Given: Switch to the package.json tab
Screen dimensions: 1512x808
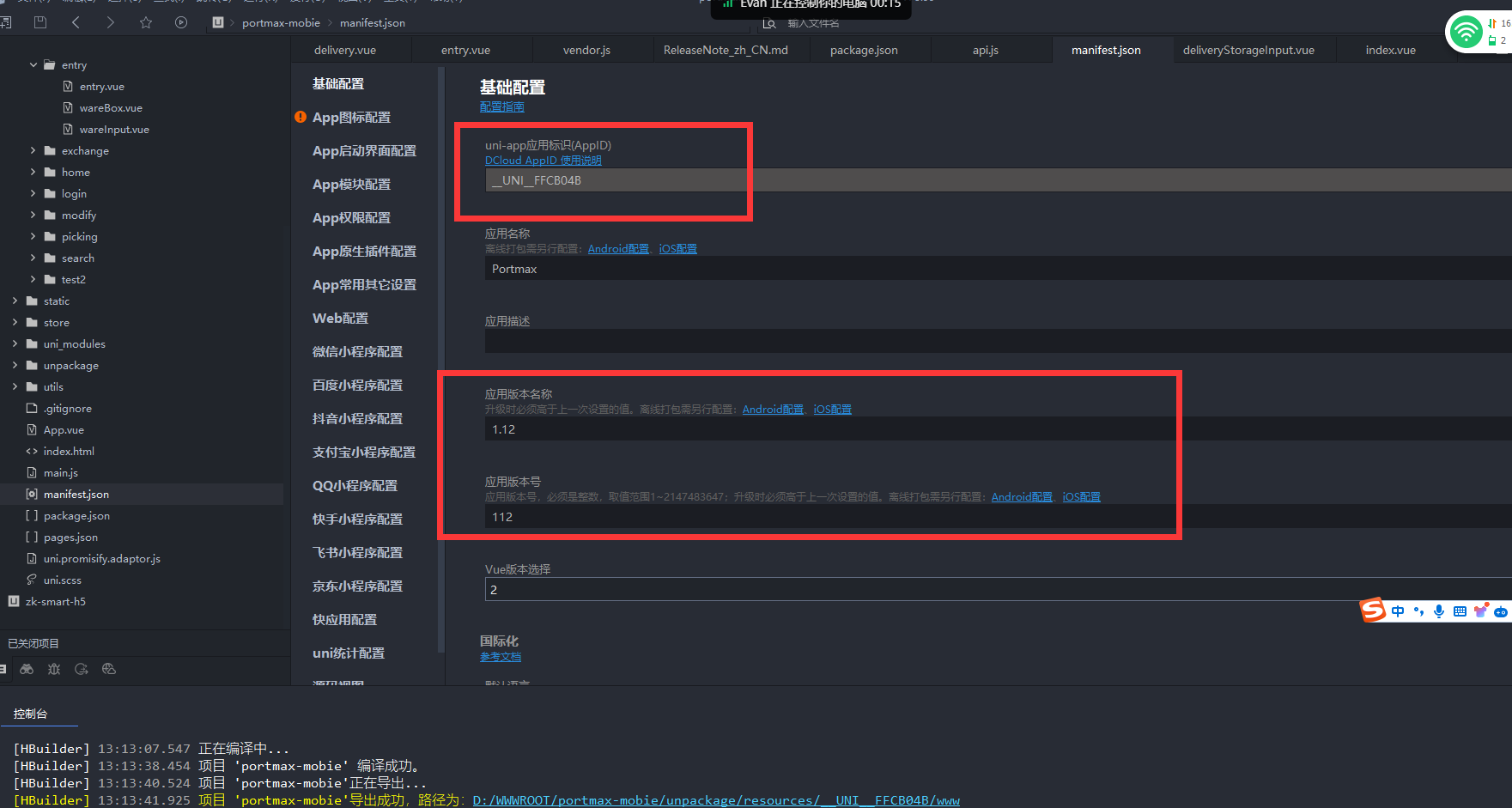Looking at the screenshot, I should tap(864, 50).
